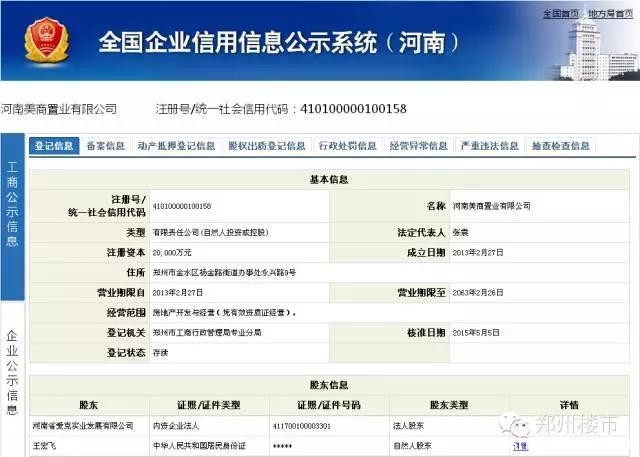The height and width of the screenshot is (457, 640).
Task: Click shareholder 河南省爱克实业发展有限公司
Action: pyautogui.click(x=83, y=426)
